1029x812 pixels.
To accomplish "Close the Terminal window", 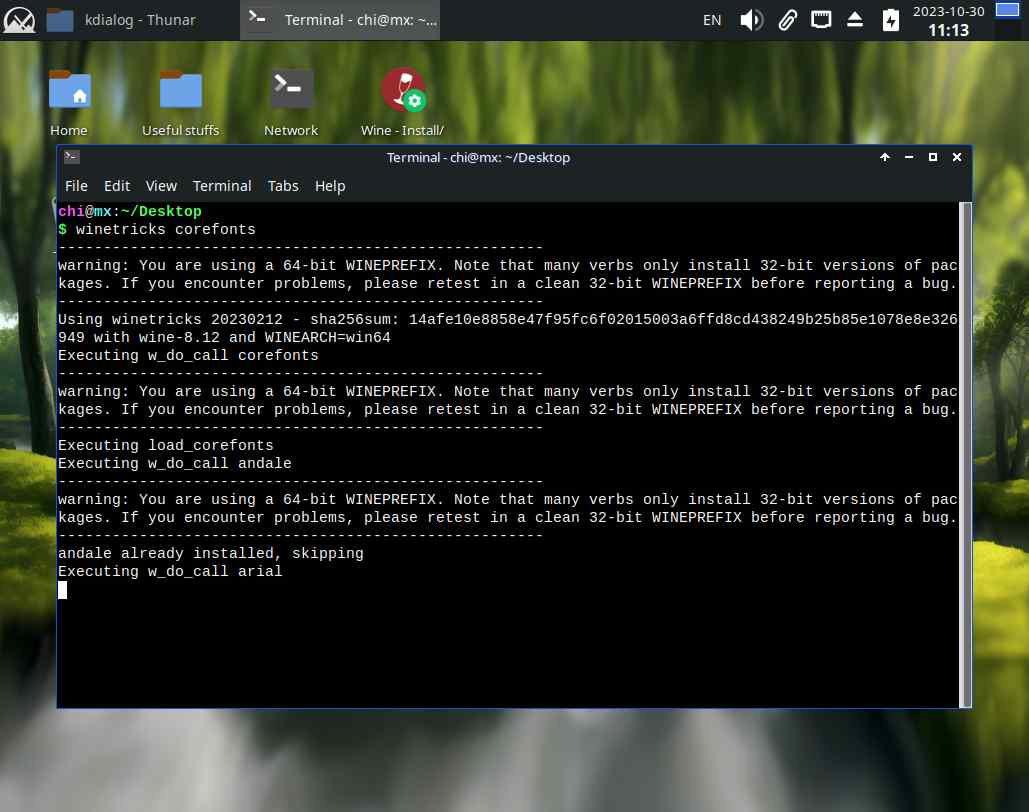I will click(957, 158).
